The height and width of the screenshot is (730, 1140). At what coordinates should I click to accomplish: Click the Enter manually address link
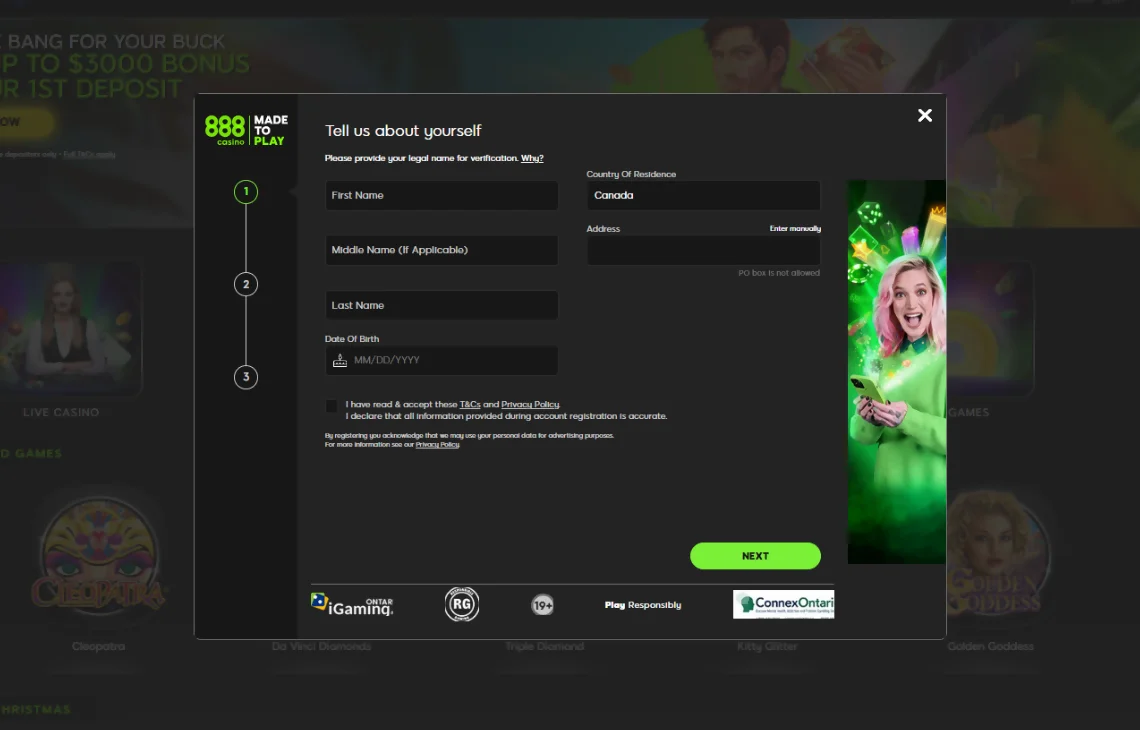tap(795, 228)
